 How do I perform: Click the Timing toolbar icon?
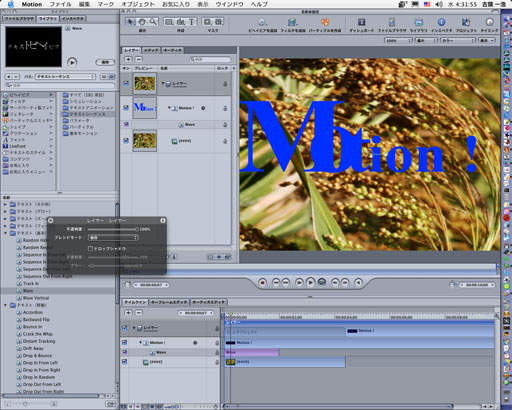click(489, 22)
